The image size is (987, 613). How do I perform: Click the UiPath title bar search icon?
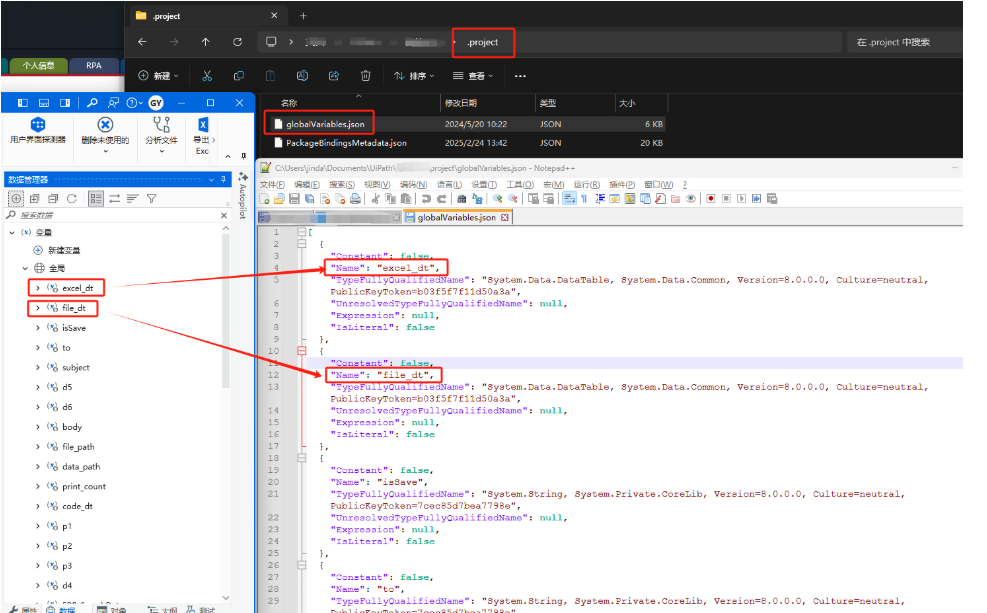(92, 103)
